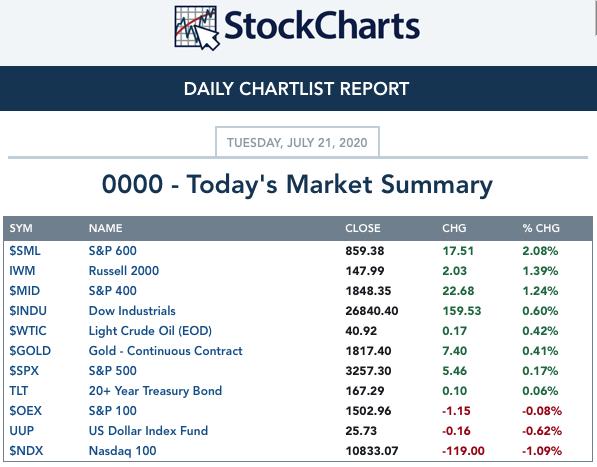Open the Nasdaq 100 link
The image size is (597, 467).
pyautogui.click(x=123, y=451)
